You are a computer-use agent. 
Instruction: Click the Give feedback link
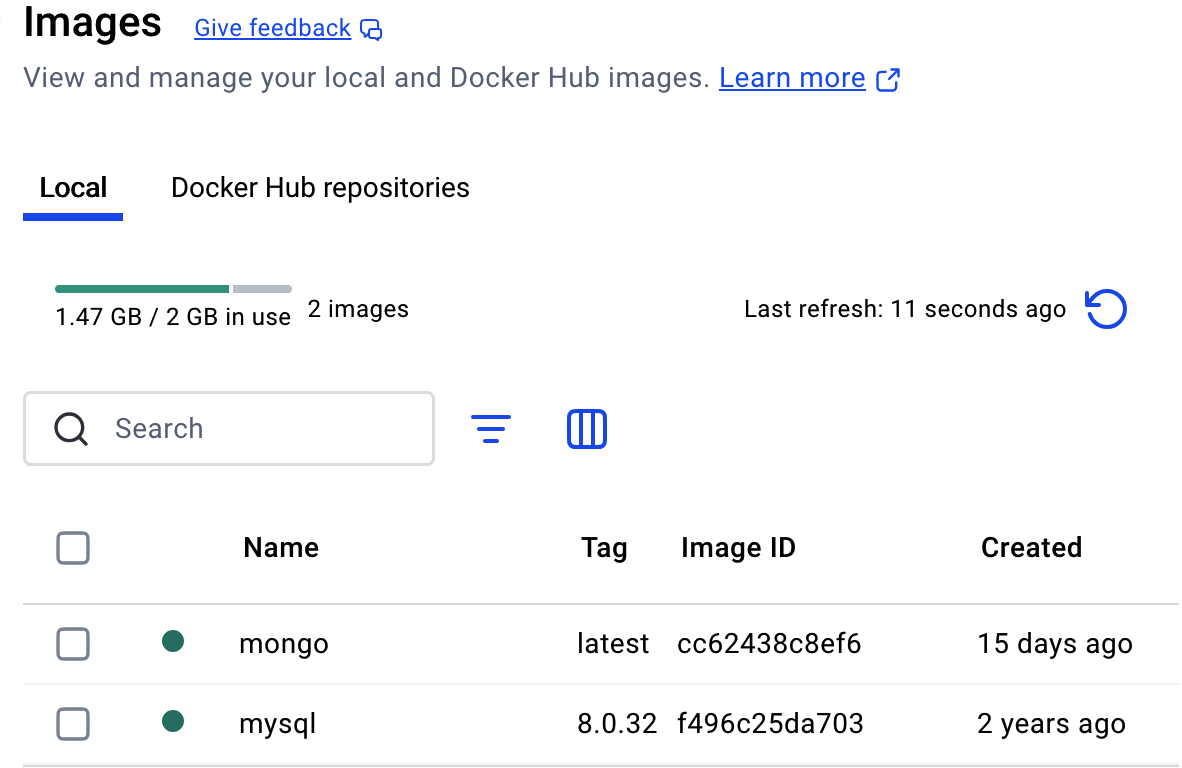tap(272, 28)
